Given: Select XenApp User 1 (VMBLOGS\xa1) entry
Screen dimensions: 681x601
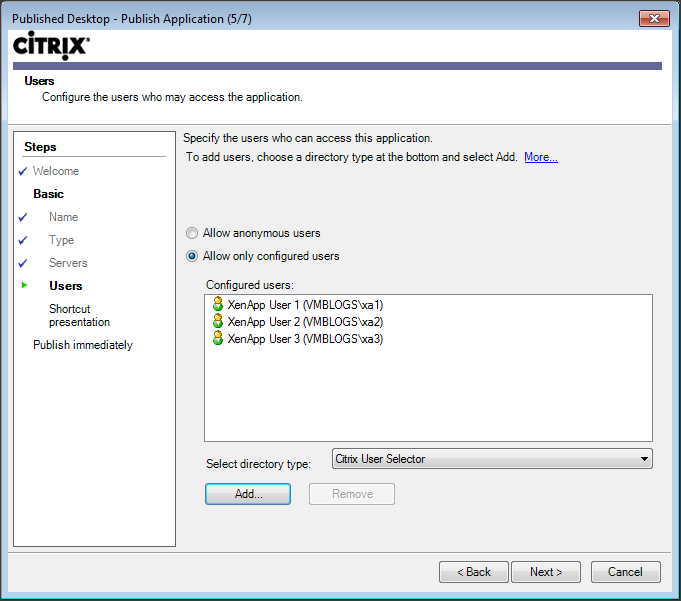Looking at the screenshot, I should [x=305, y=305].
